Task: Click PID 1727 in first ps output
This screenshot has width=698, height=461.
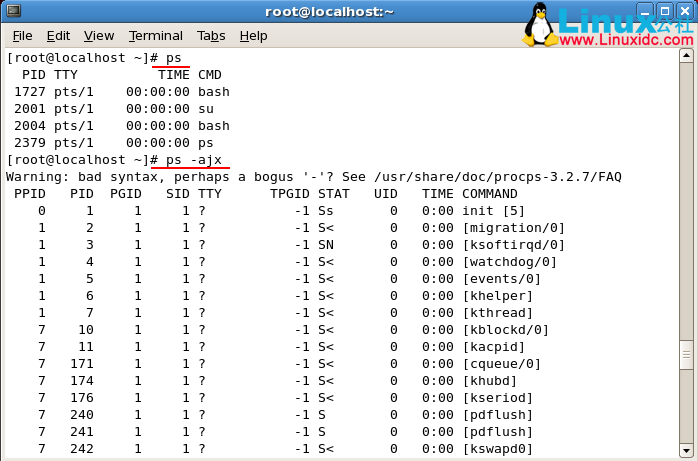Action: pos(30,92)
